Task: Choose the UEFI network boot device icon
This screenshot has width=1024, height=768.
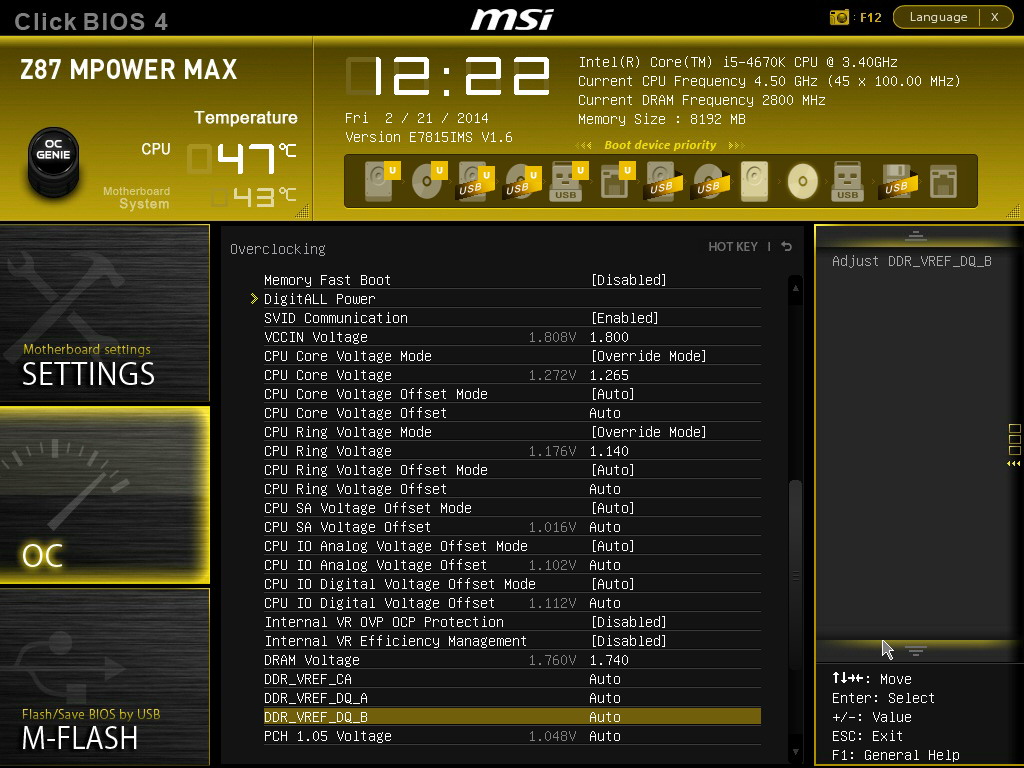Action: coord(616,181)
